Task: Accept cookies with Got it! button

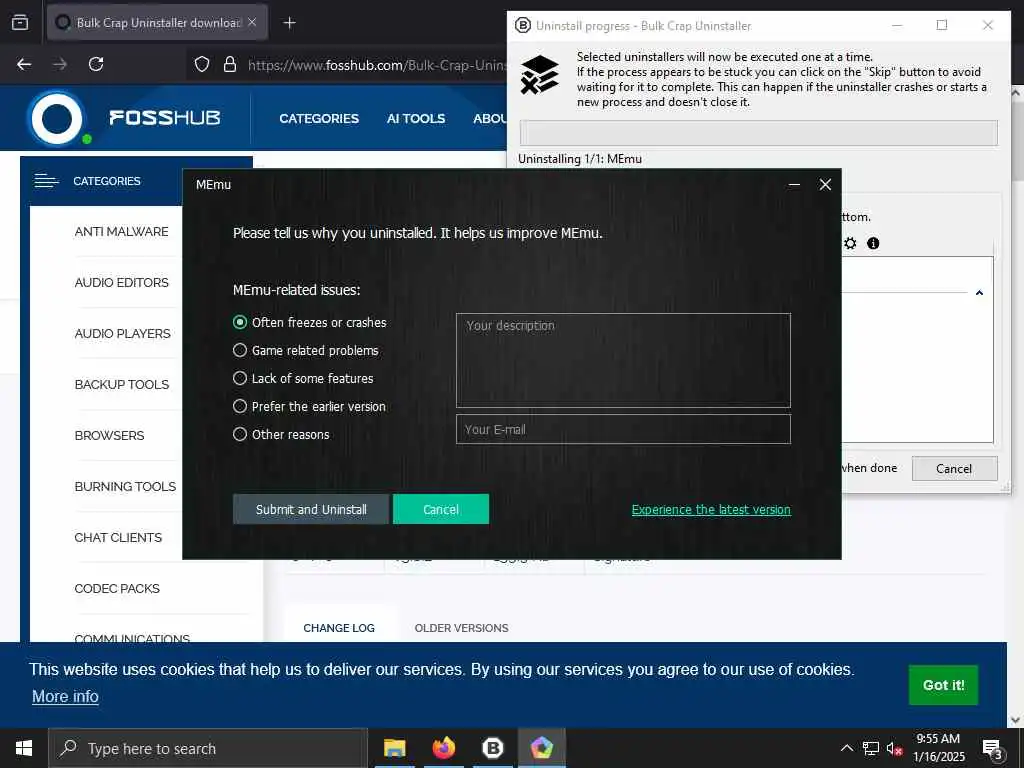Action: [x=944, y=685]
